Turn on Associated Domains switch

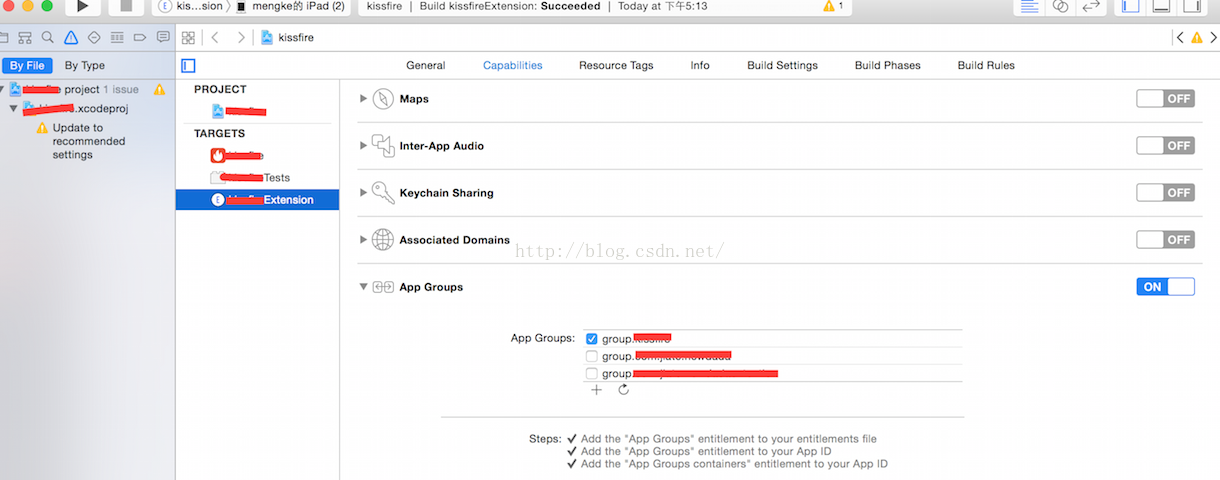(1165, 240)
